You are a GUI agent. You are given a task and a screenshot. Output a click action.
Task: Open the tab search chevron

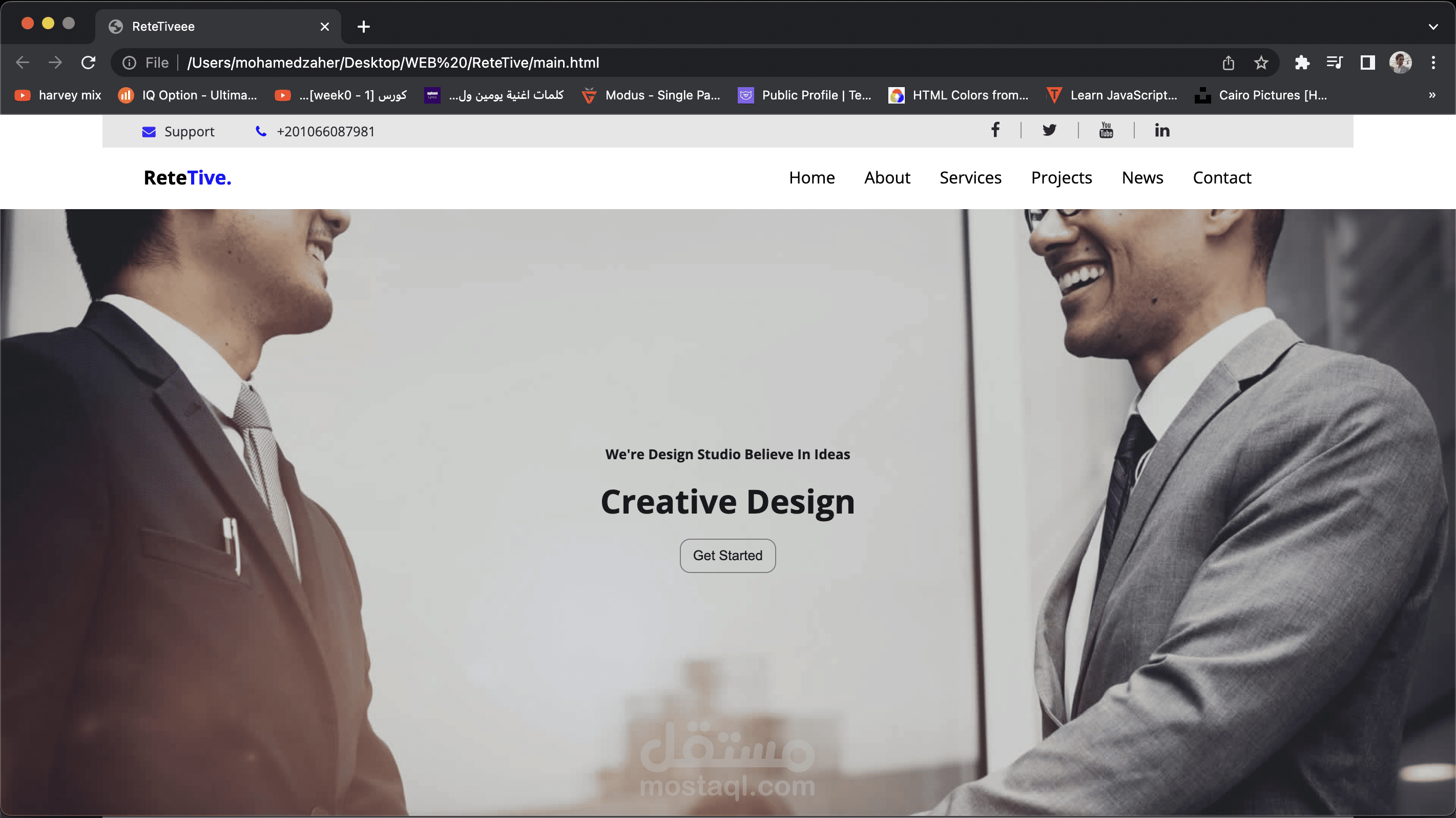(x=1433, y=27)
